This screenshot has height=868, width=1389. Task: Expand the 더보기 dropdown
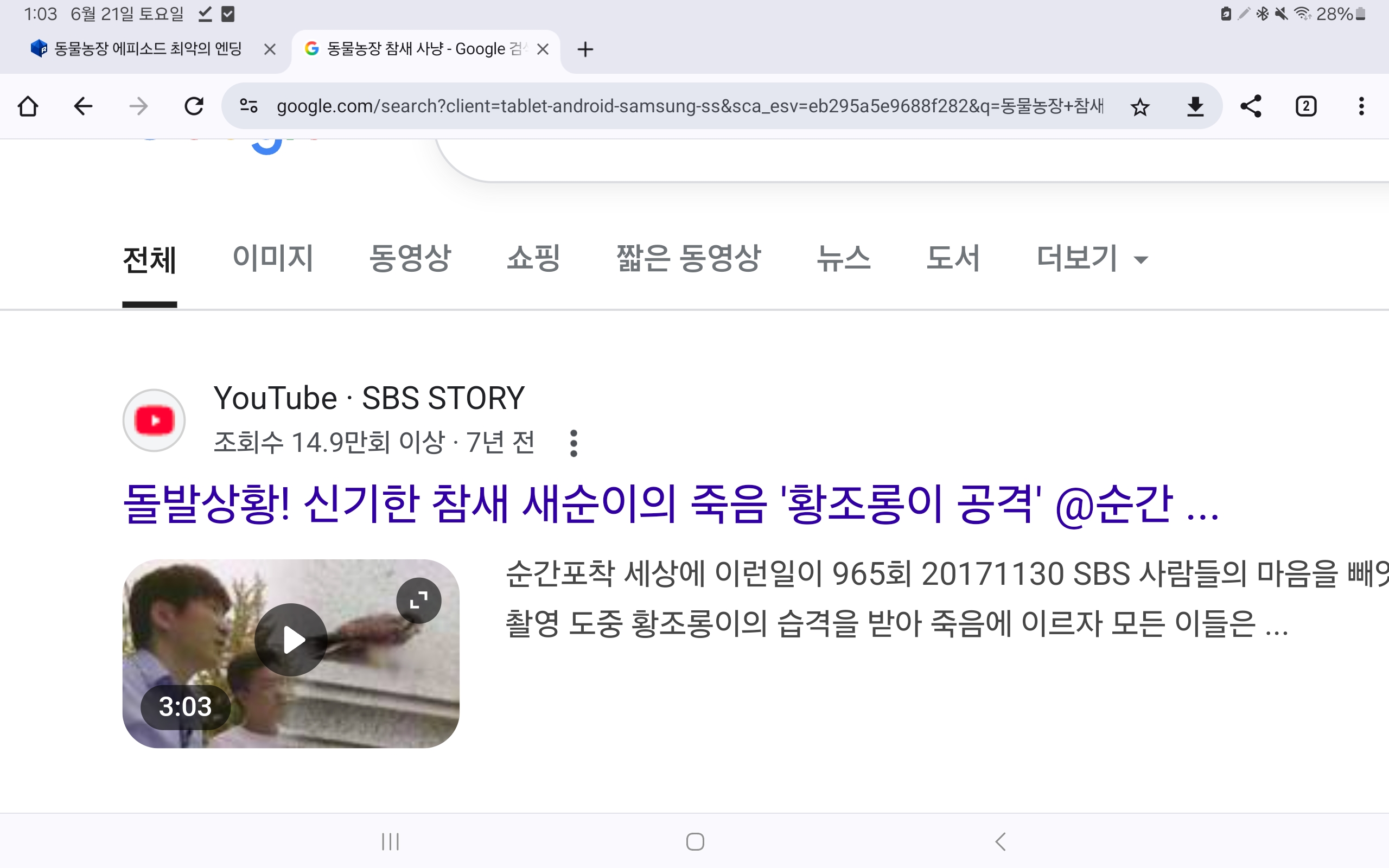pos(1092,258)
